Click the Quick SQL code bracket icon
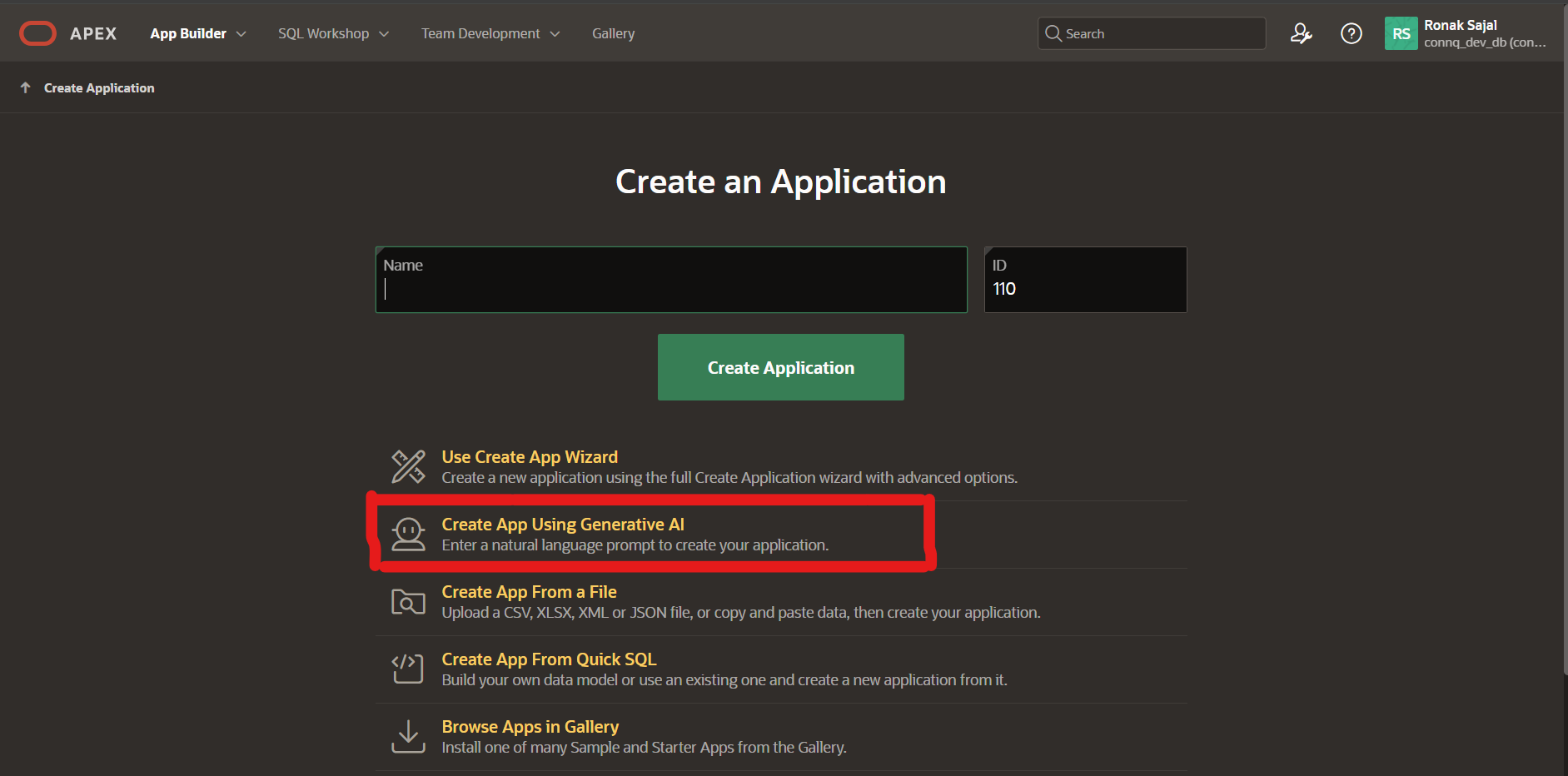The width and height of the screenshot is (1568, 776). pyautogui.click(x=408, y=669)
